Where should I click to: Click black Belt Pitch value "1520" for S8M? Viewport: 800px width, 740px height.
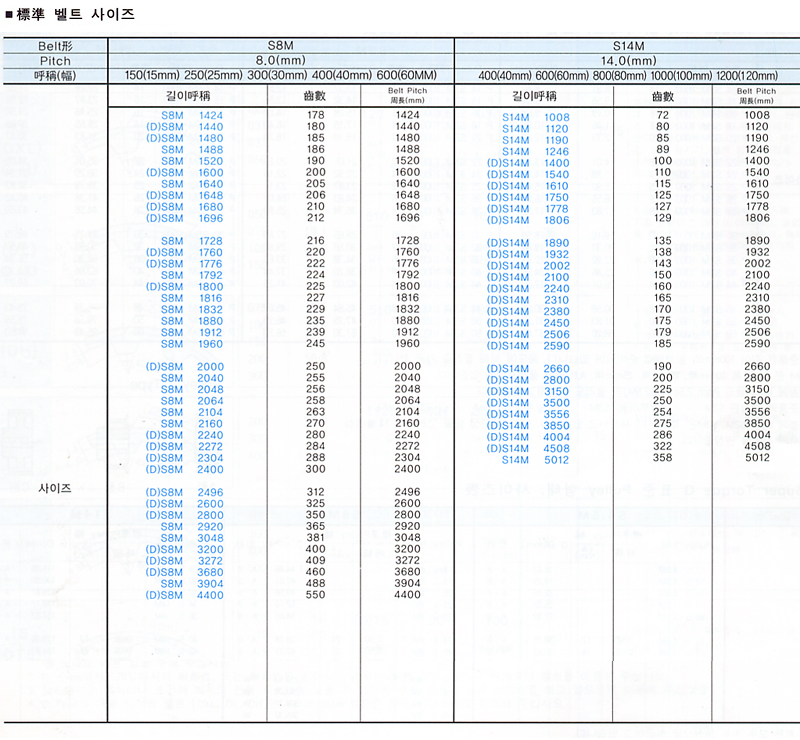click(408, 161)
